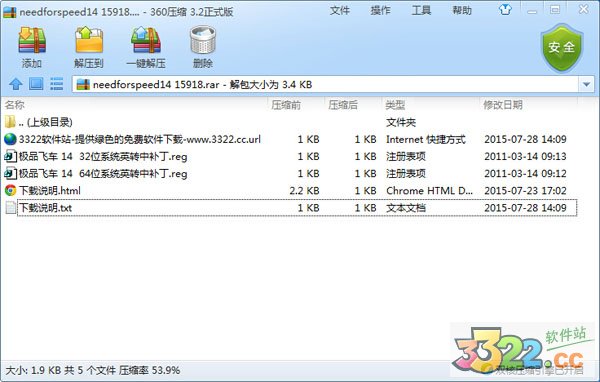This screenshot has width=600, height=382.
Task: Sort by the 压缩前 column header
Action: [286, 105]
